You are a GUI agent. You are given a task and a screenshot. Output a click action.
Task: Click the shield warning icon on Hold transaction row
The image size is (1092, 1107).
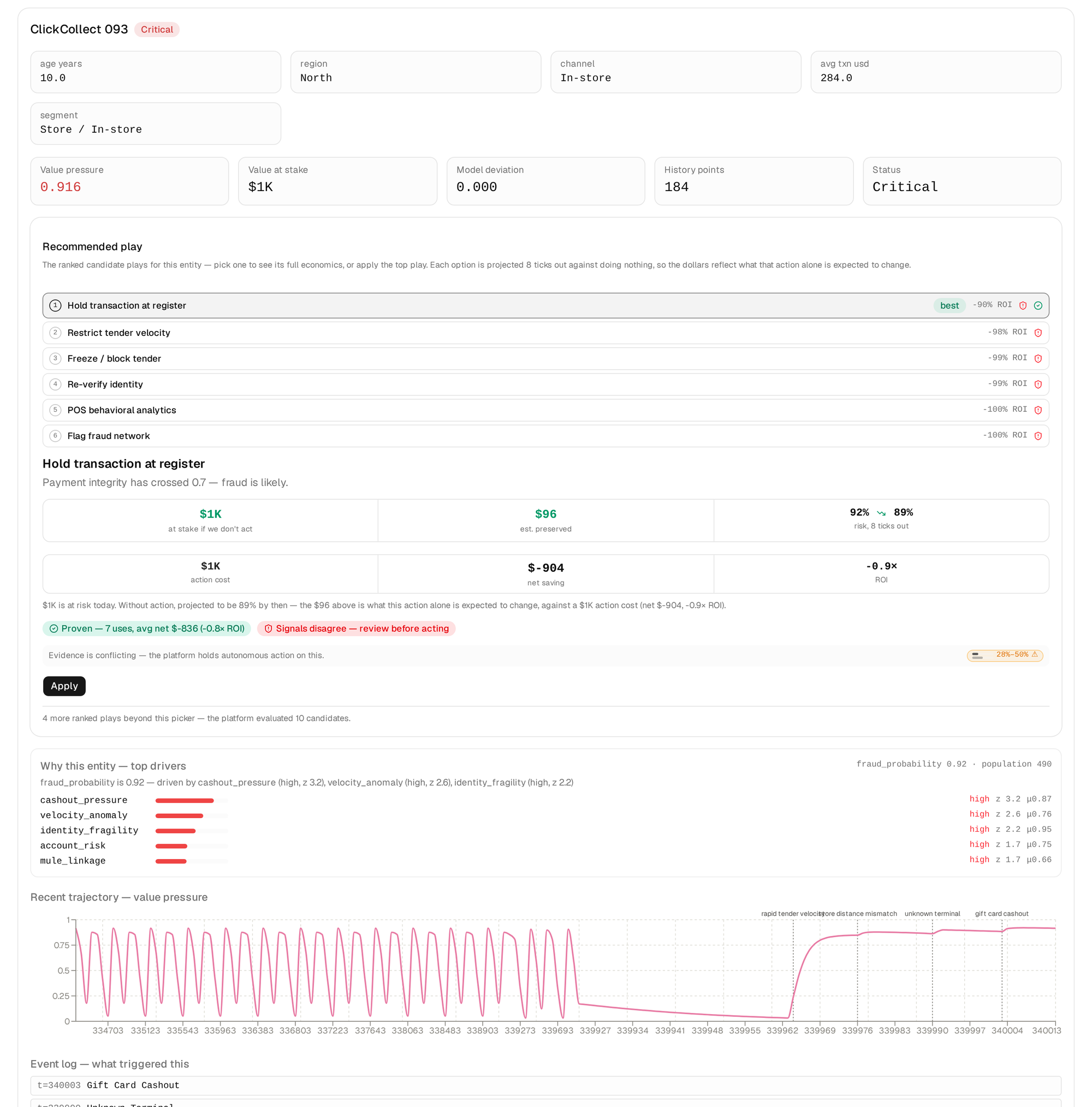[1023, 305]
